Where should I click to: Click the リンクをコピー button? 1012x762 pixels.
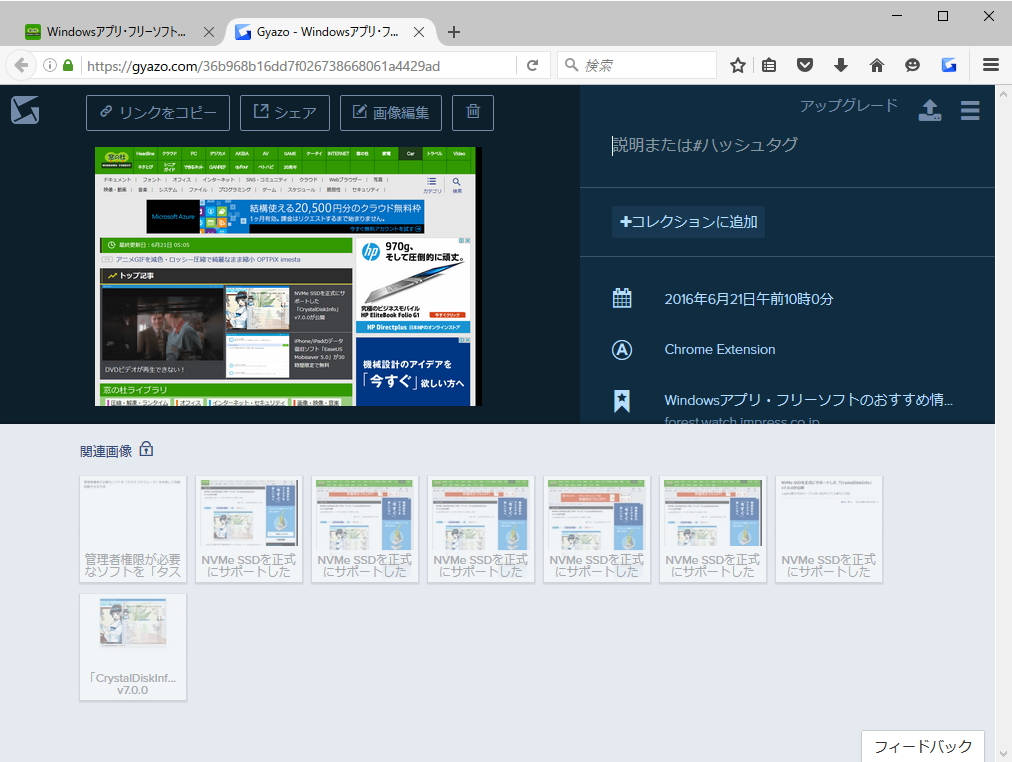pyautogui.click(x=157, y=112)
